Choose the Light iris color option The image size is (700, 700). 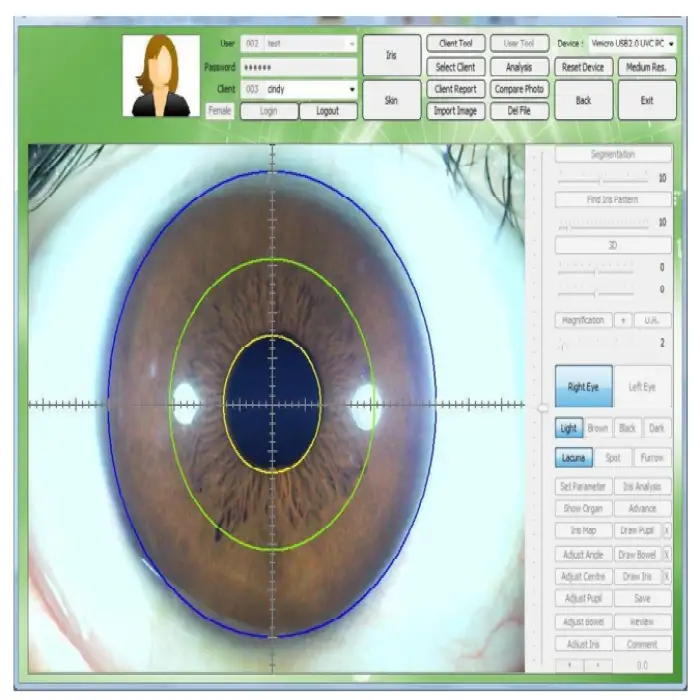click(x=569, y=428)
